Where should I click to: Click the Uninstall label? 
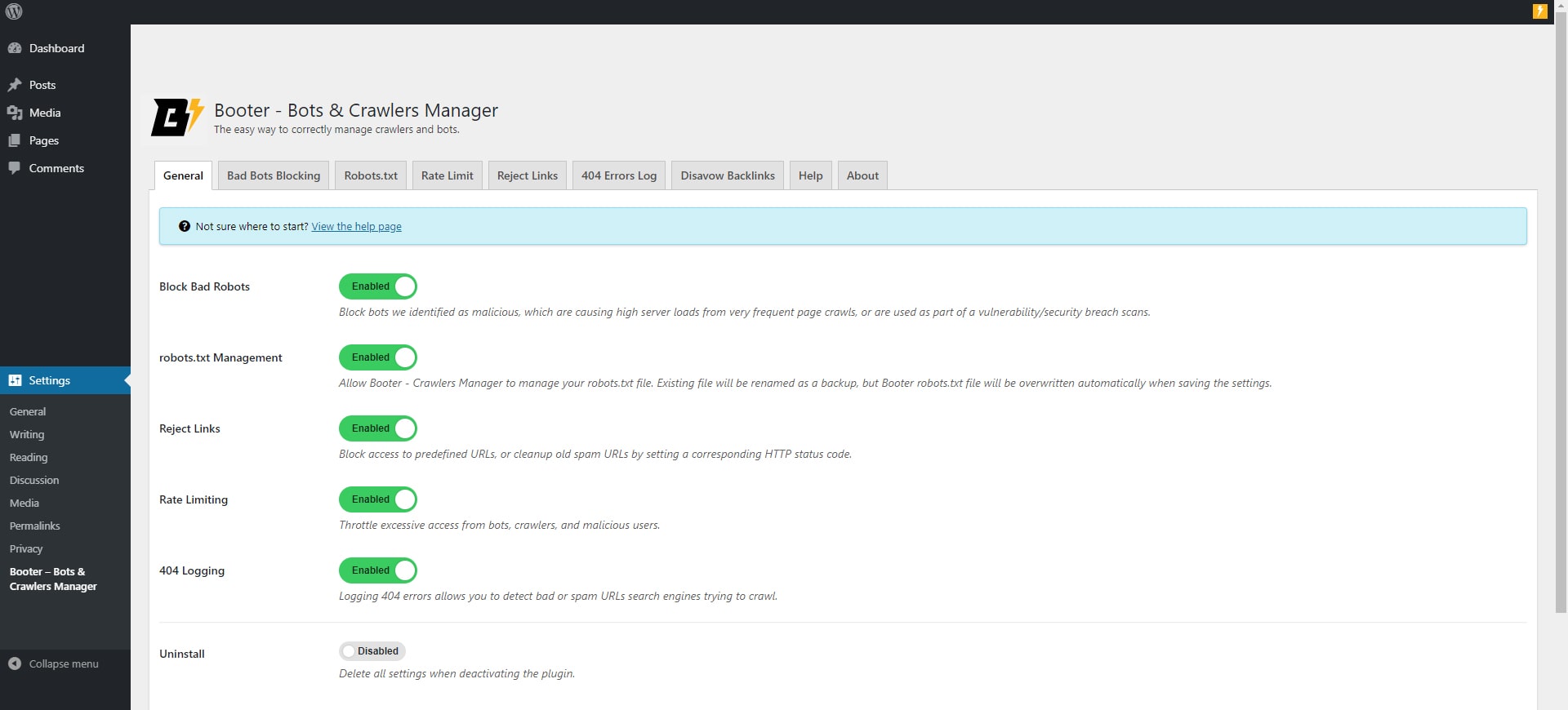(x=182, y=654)
